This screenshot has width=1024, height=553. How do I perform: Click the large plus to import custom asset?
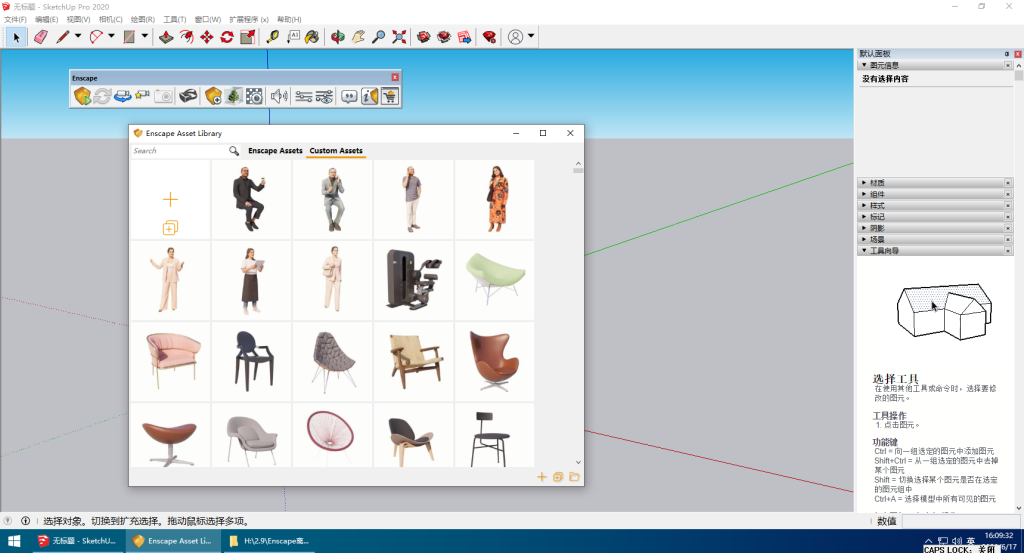tap(170, 200)
